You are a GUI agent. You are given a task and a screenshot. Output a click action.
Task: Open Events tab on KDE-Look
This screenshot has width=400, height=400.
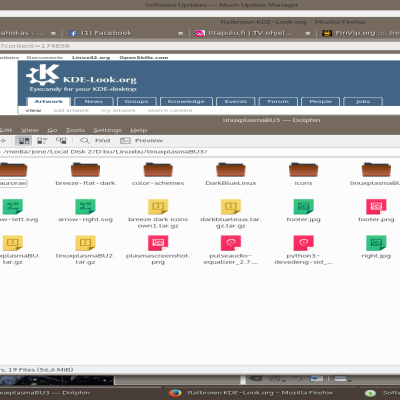(x=236, y=101)
